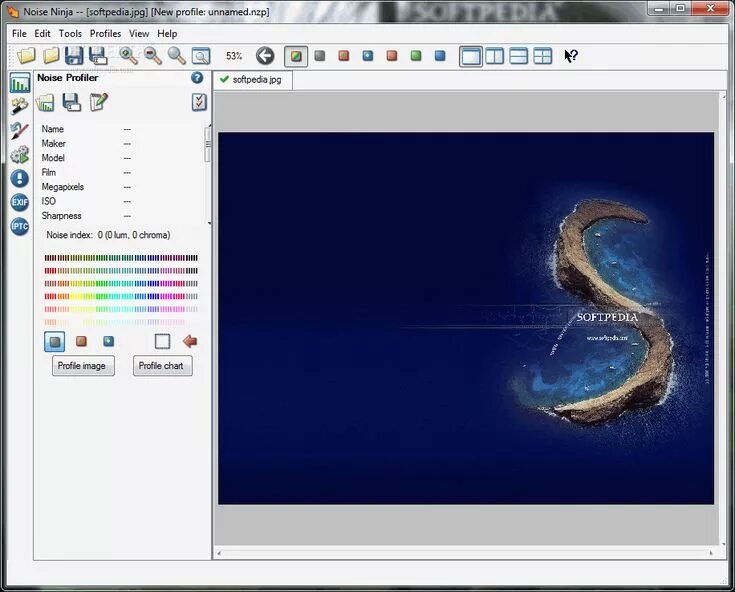Load a noise profile icon
The image size is (735, 592).
45,102
